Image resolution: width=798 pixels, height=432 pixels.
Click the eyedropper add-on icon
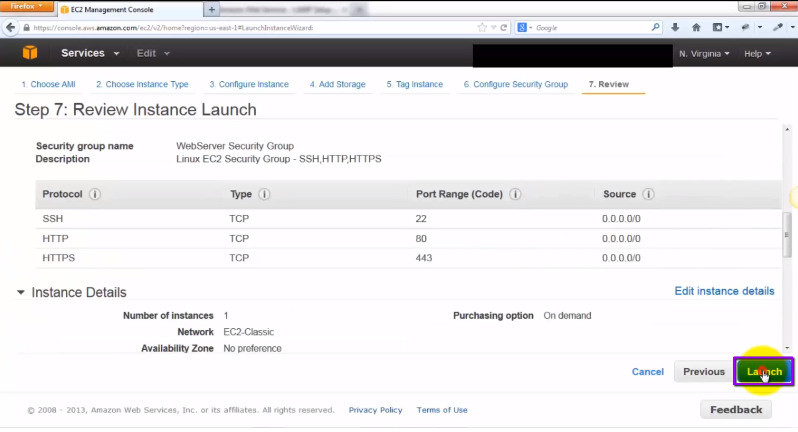click(778, 27)
